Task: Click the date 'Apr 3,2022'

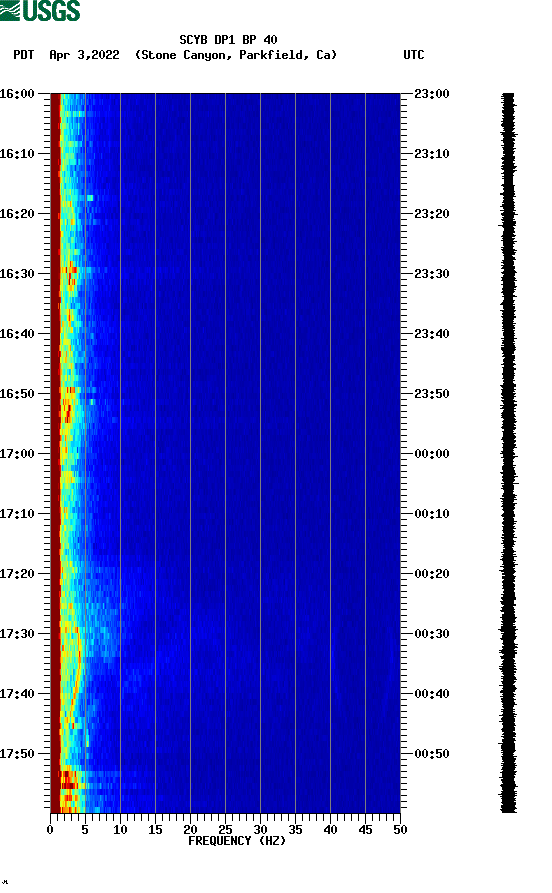Action: pyautogui.click(x=84, y=55)
